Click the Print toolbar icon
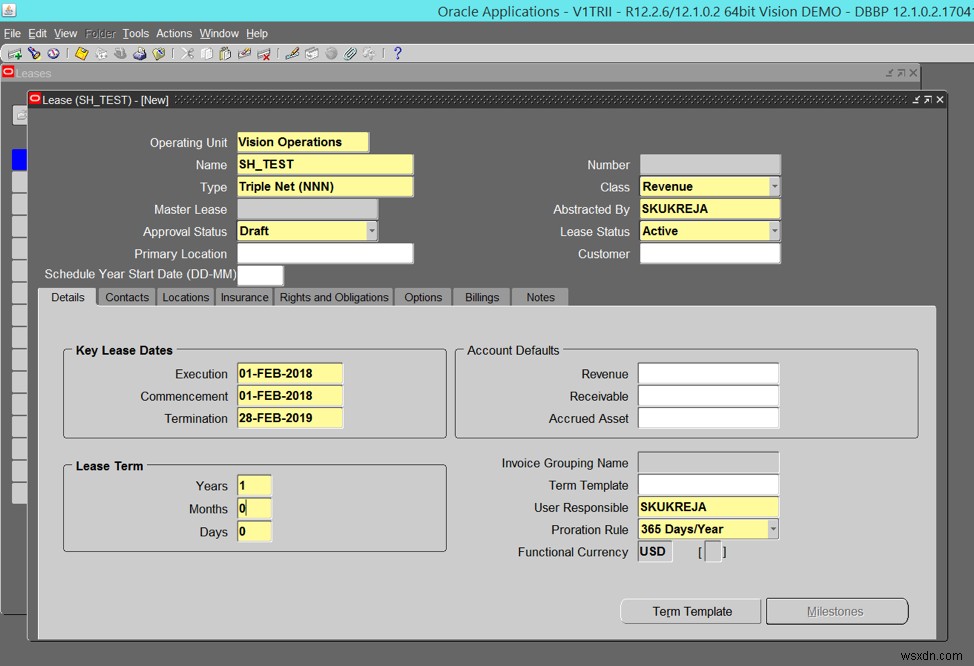The width and height of the screenshot is (974, 666). 141,53
